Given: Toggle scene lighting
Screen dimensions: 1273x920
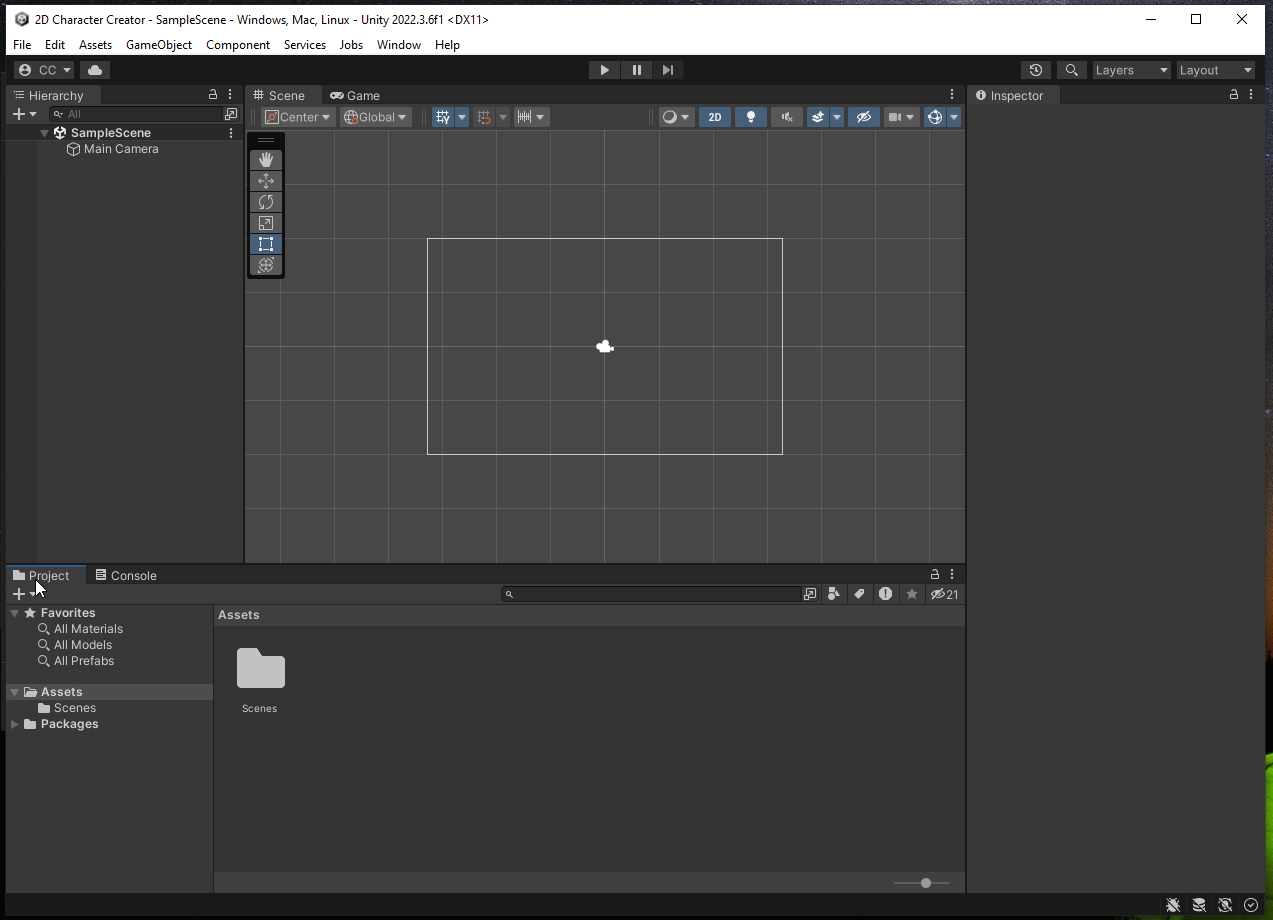Looking at the screenshot, I should click(750, 117).
